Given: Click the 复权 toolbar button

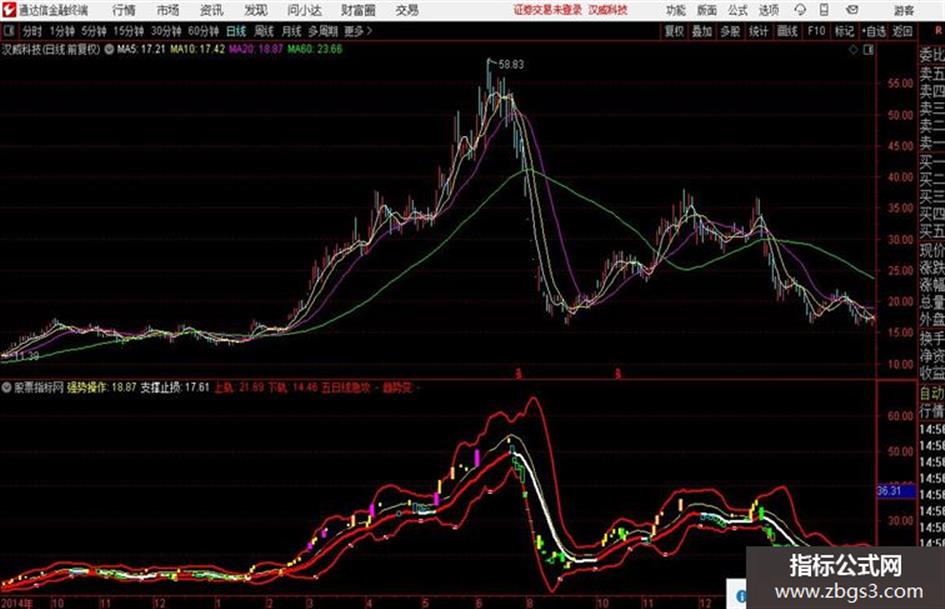Looking at the screenshot, I should 674,31.
